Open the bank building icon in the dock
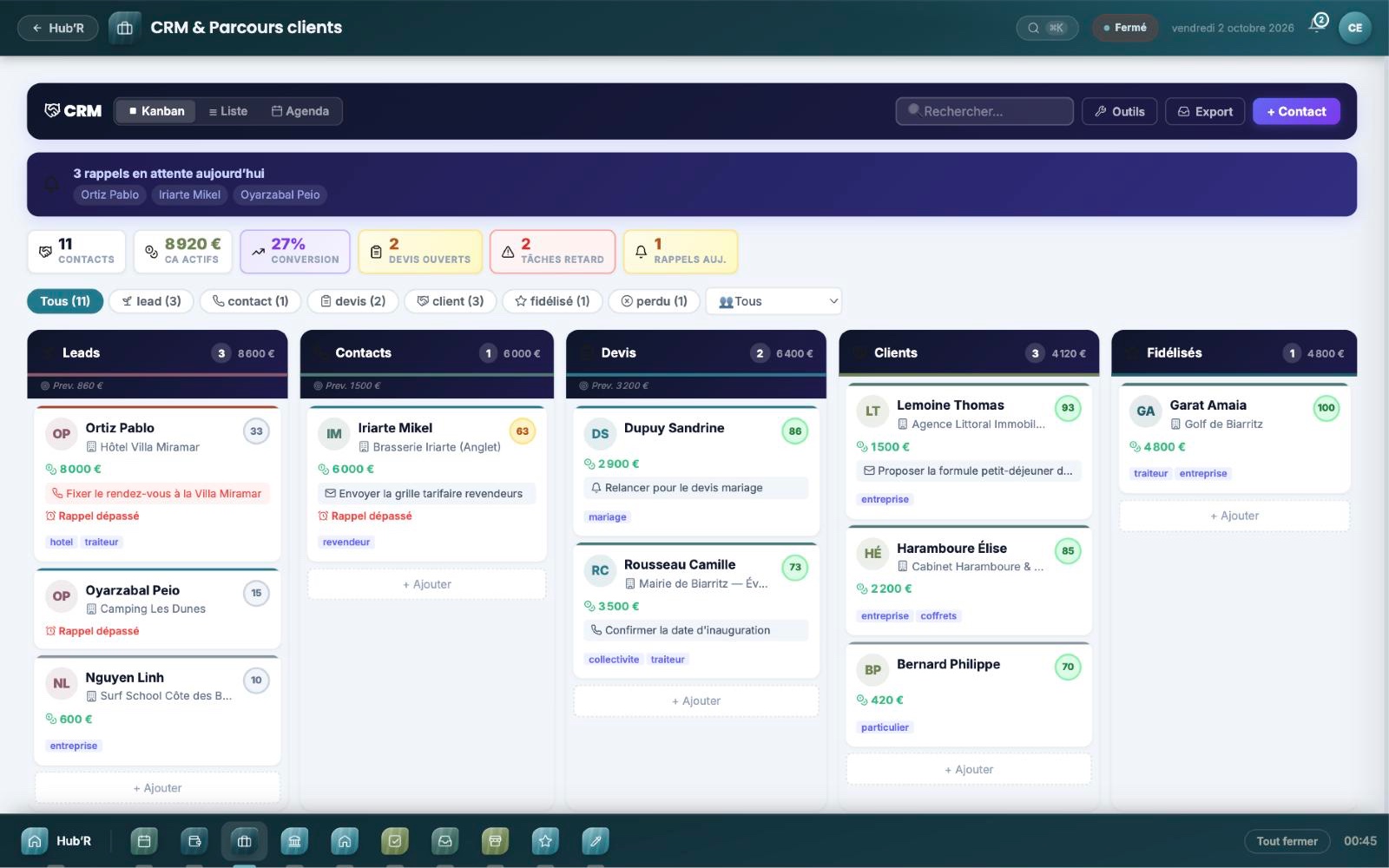1389x868 pixels. coord(294,841)
